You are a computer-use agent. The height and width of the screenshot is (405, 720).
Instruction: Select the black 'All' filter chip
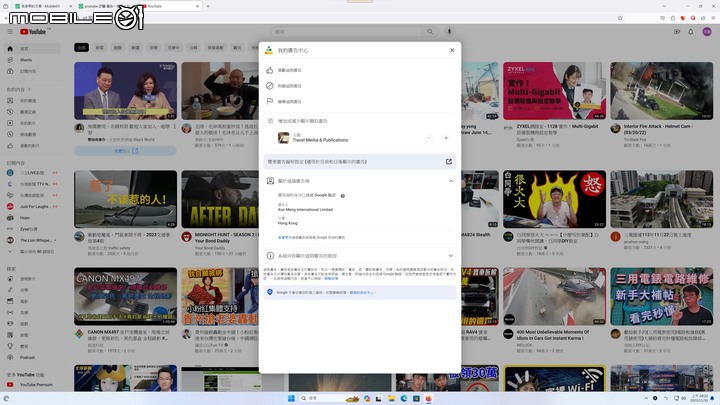[x=81, y=47]
